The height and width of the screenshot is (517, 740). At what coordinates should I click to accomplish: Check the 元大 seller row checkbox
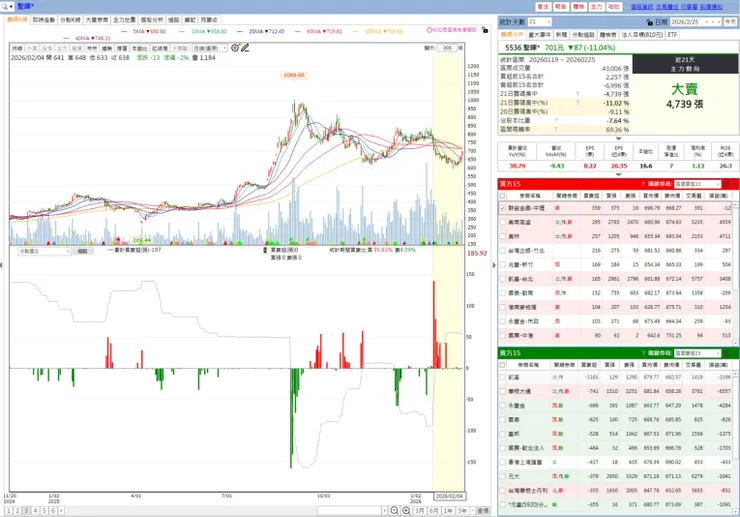coord(503,476)
